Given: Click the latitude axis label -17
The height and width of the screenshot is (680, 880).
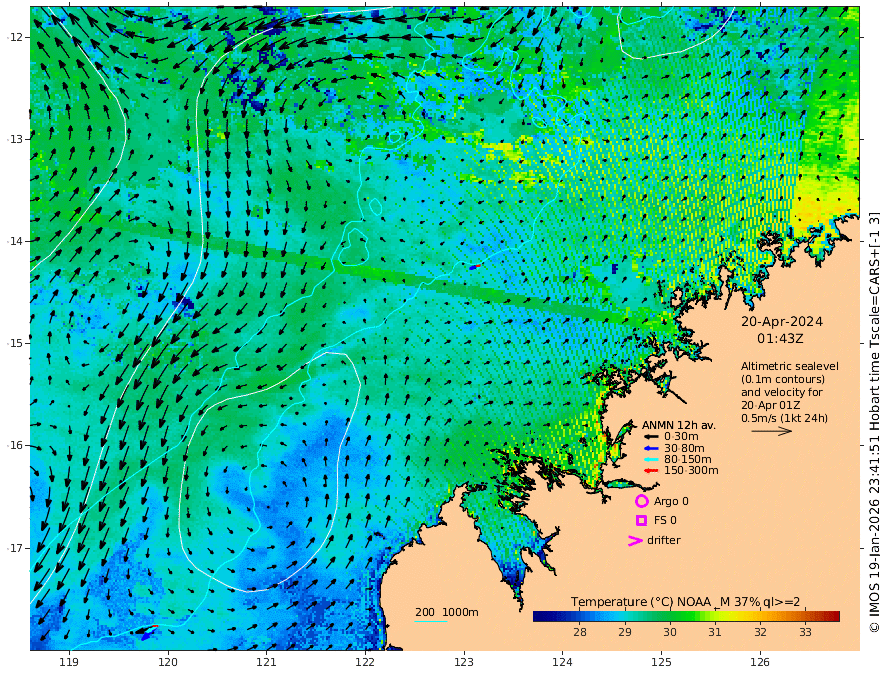Looking at the screenshot, I should [13, 548].
